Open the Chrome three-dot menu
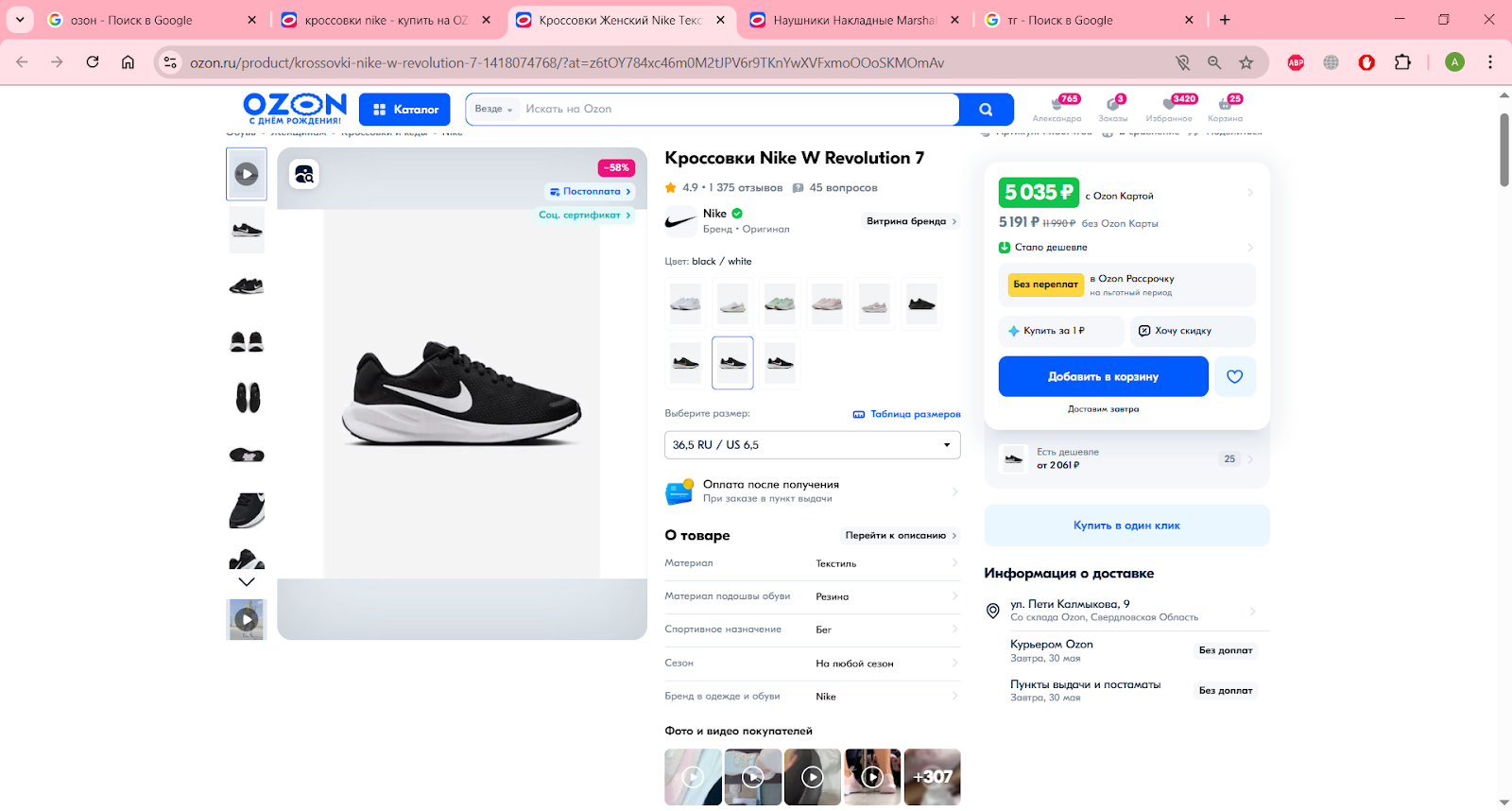Screen dimensions: 1512x811 coord(1490,62)
